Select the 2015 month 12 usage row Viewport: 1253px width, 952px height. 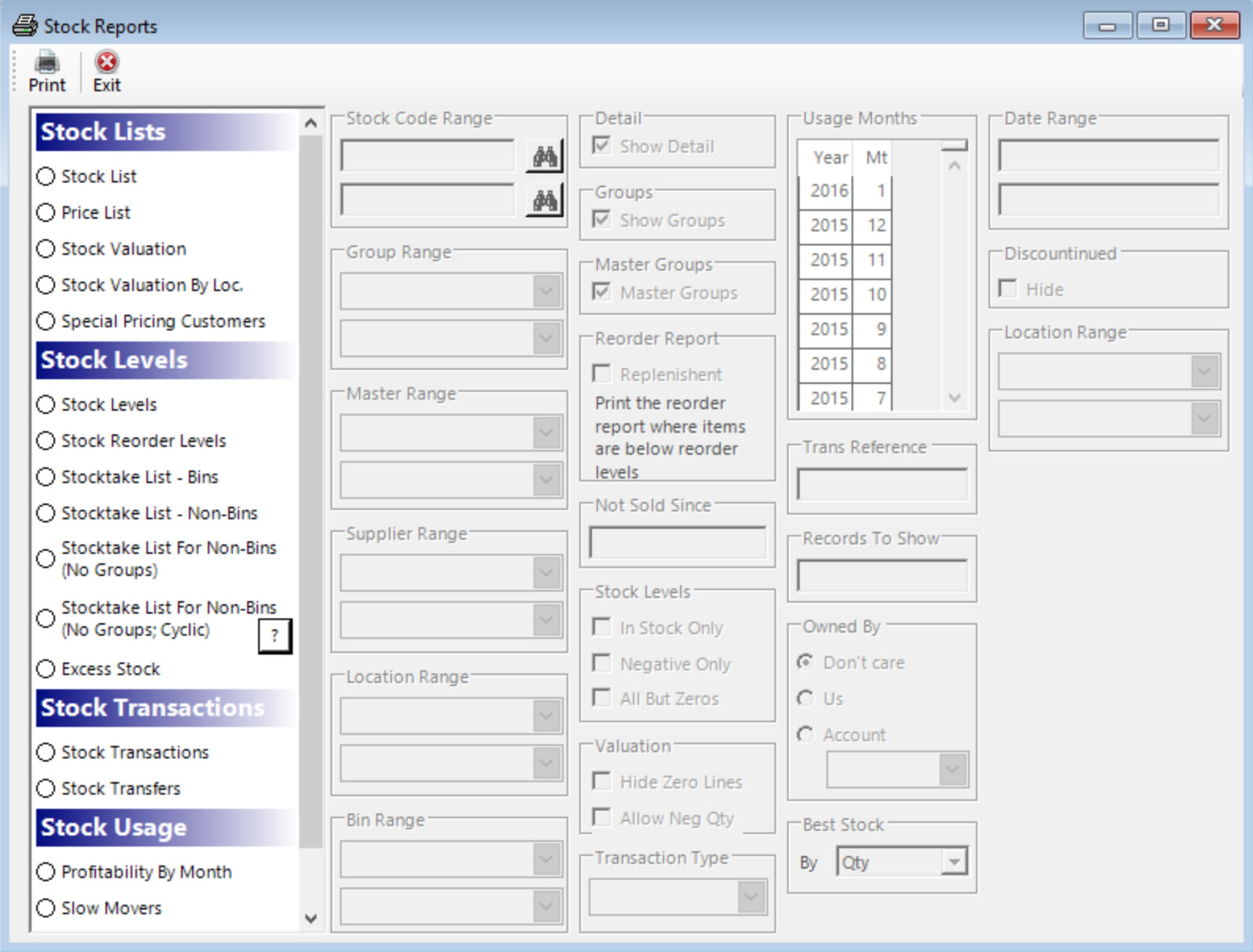click(845, 225)
